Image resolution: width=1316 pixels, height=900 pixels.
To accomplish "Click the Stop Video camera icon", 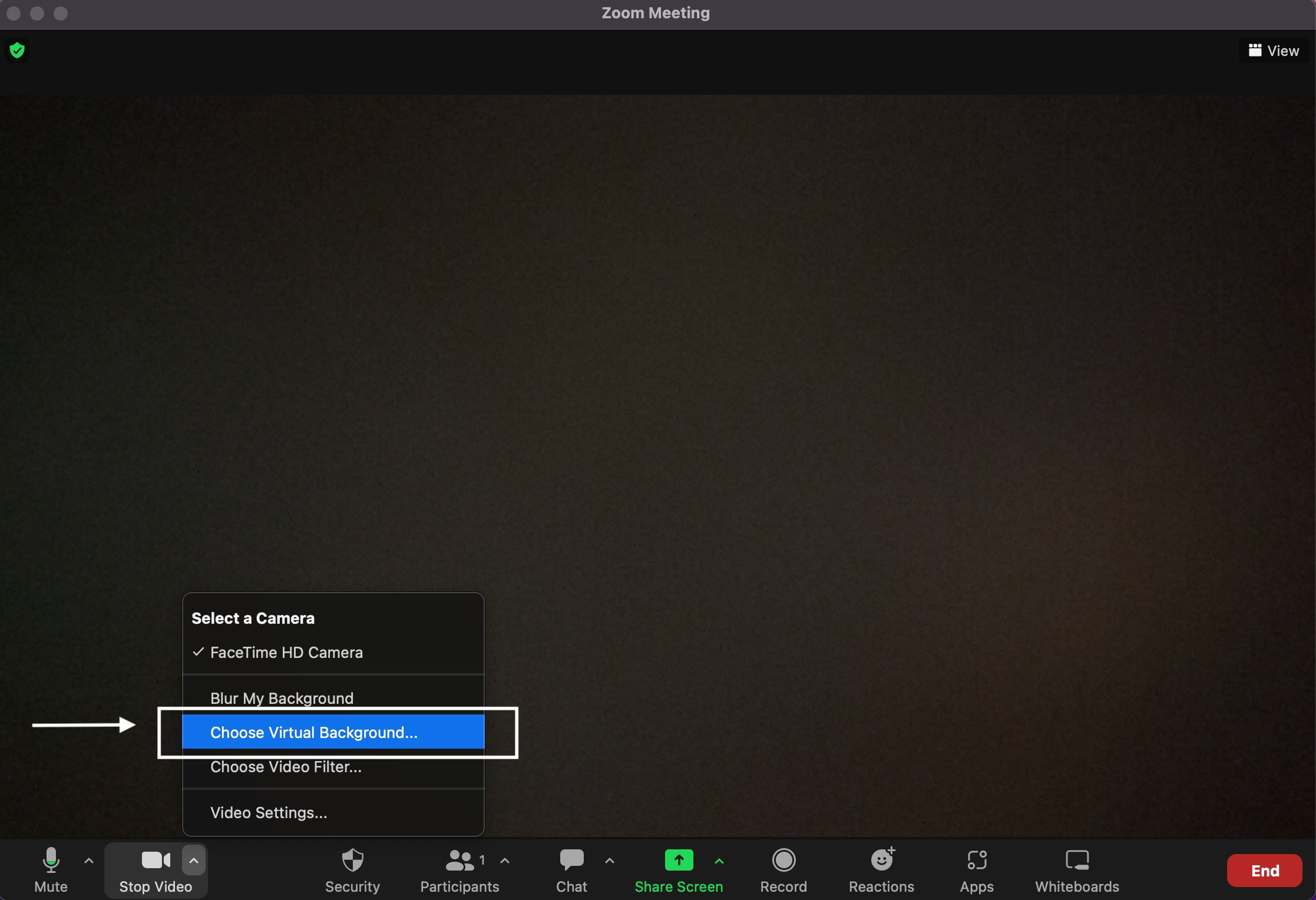I will pyautogui.click(x=155, y=861).
